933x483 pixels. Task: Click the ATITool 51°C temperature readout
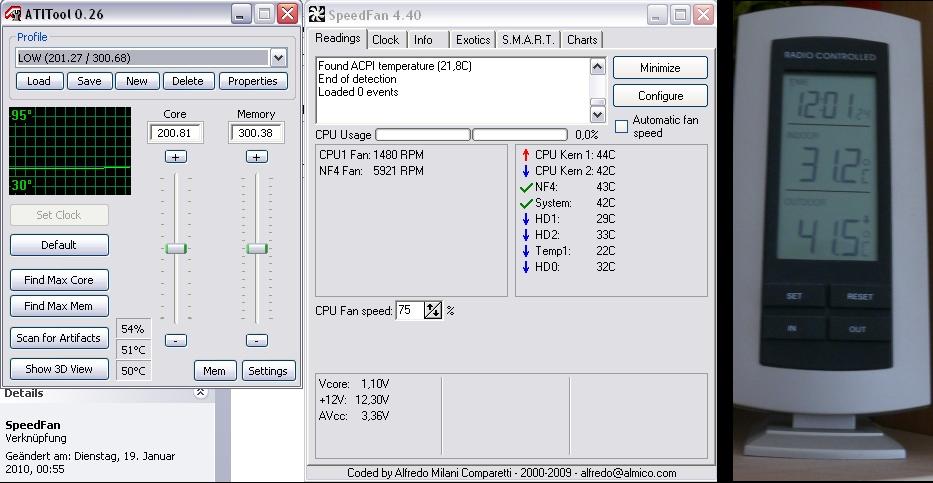pos(134,350)
